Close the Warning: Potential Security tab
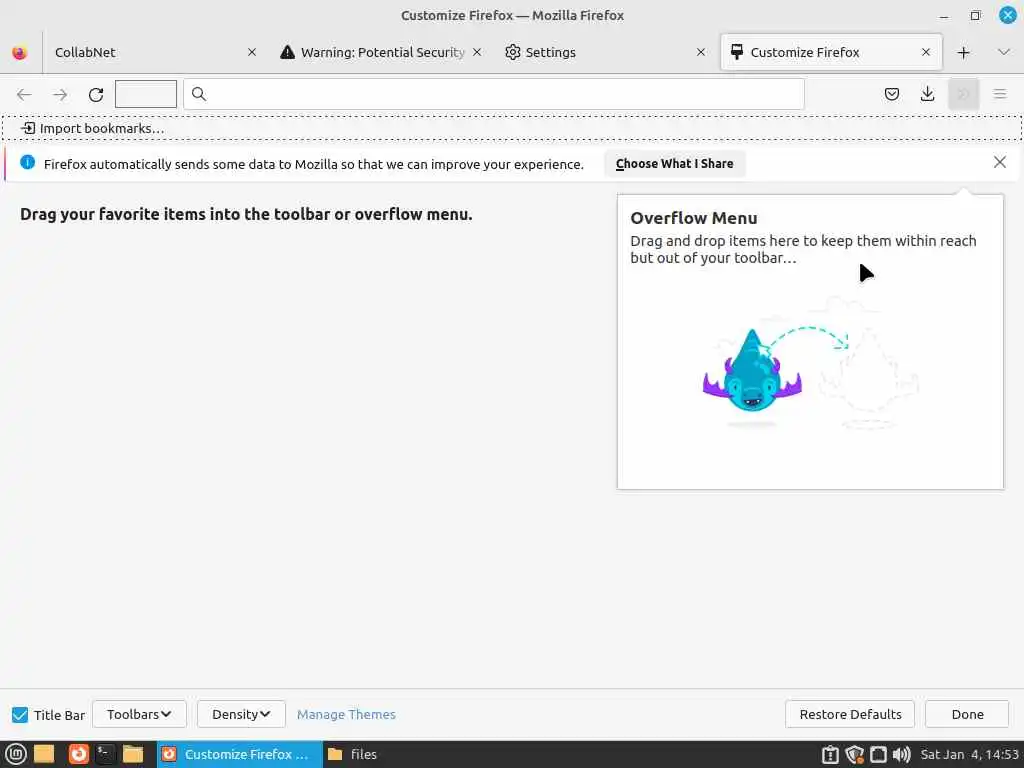This screenshot has width=1024, height=768. 477,52
